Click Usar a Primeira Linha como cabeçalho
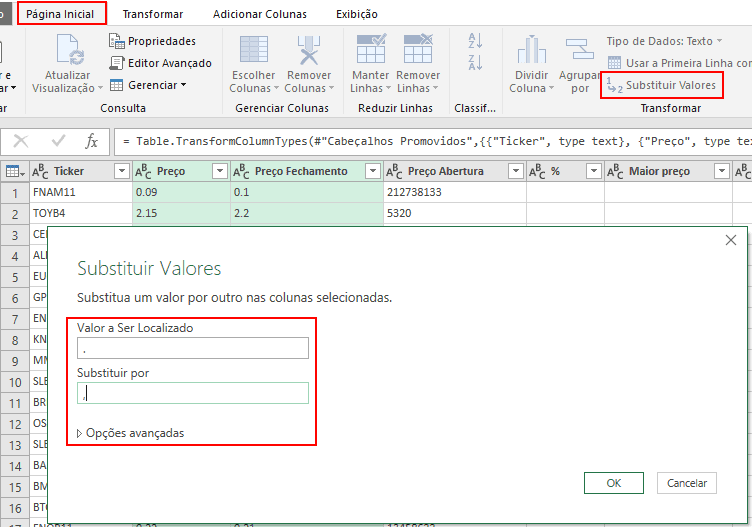Screen dimensions: 752x527 pyautogui.click(x=679, y=63)
